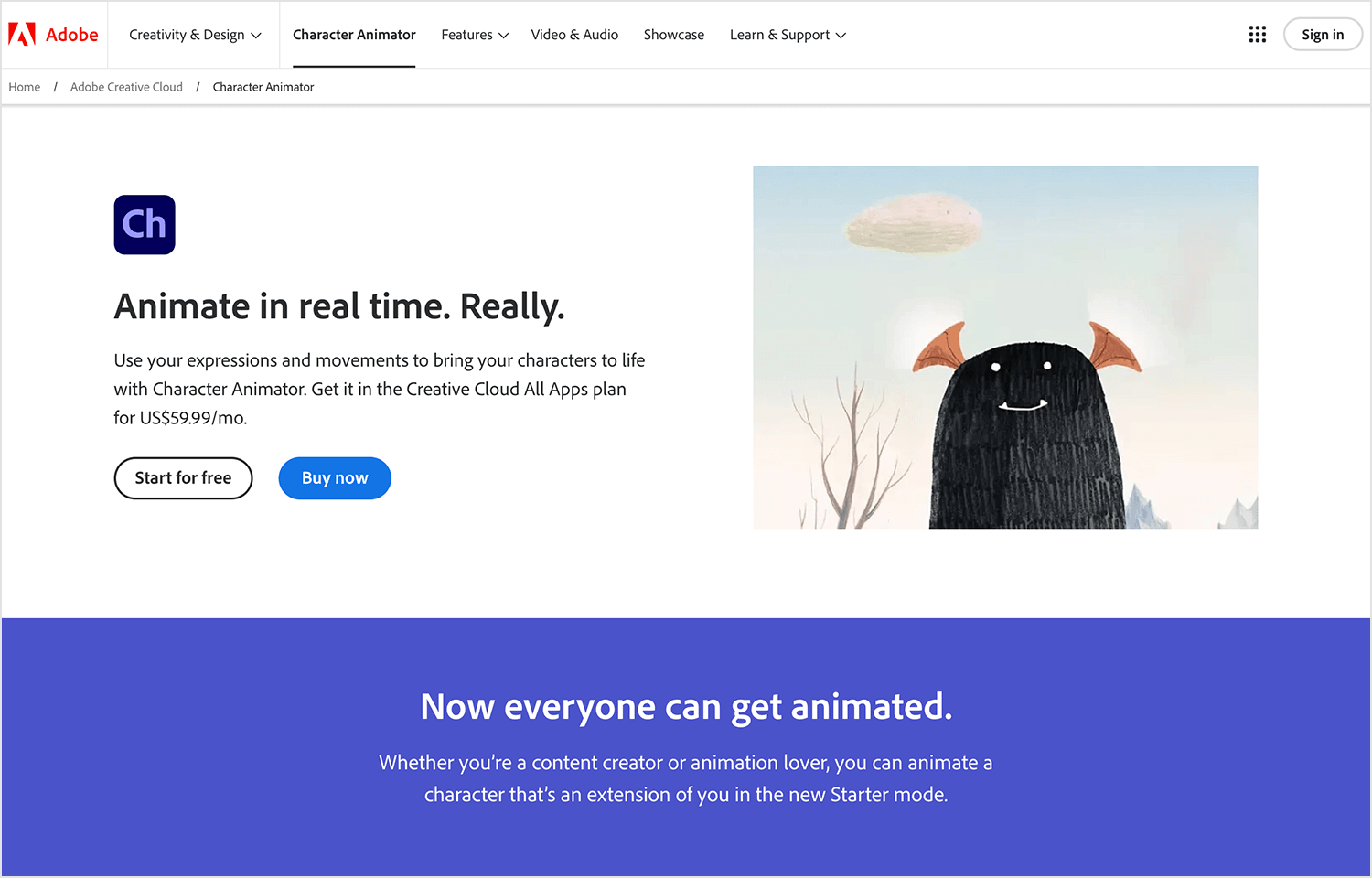Click the US$59.99/mo. price text
Image resolution: width=1372 pixels, height=878 pixels.
pos(193,418)
